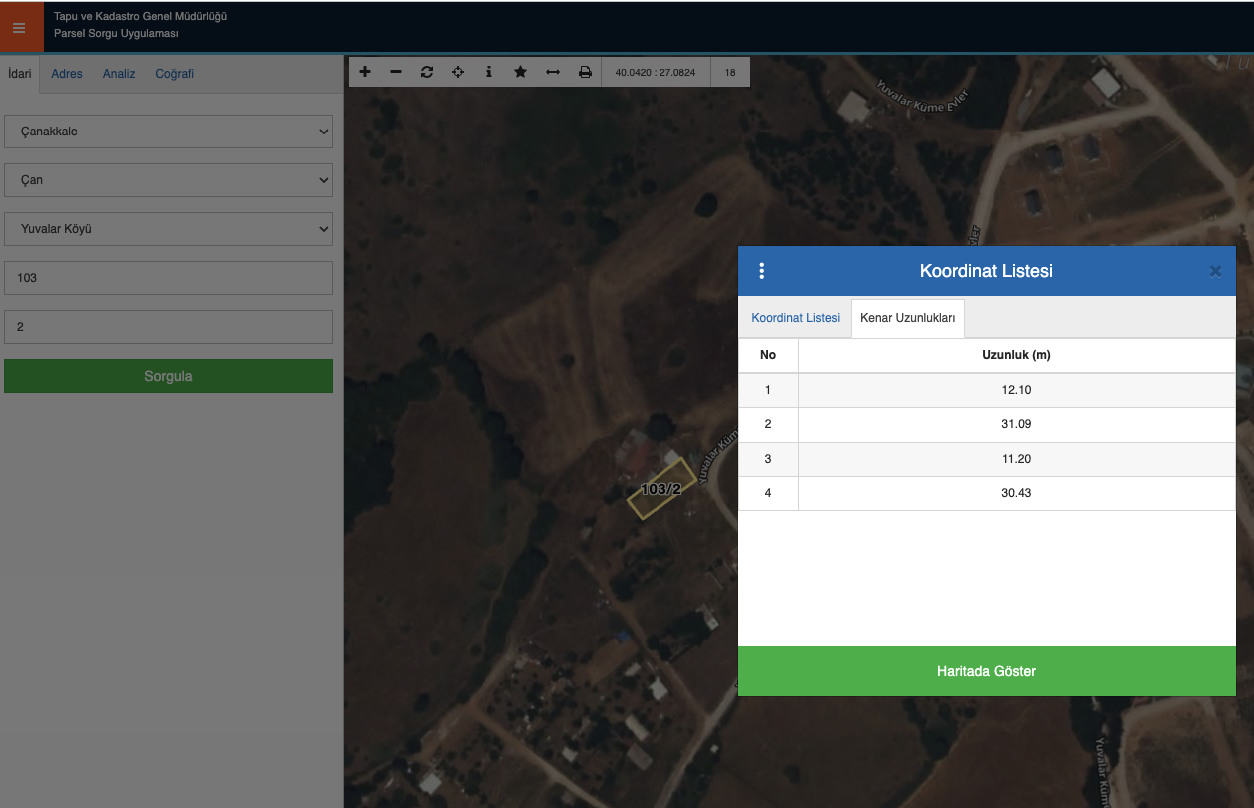Select the distance measure arrows icon
The image size is (1254, 808).
pyautogui.click(x=552, y=72)
